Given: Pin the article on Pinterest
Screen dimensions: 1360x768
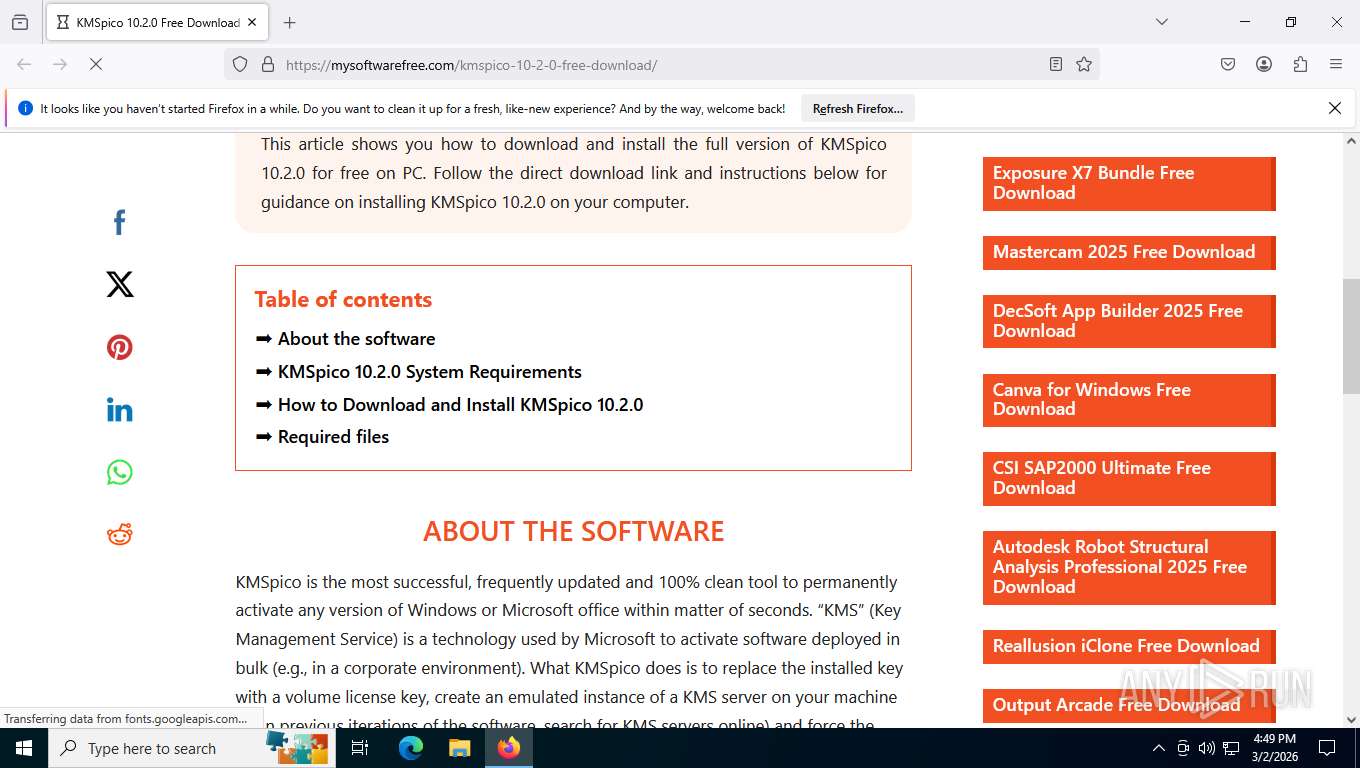Looking at the screenshot, I should pos(119,347).
